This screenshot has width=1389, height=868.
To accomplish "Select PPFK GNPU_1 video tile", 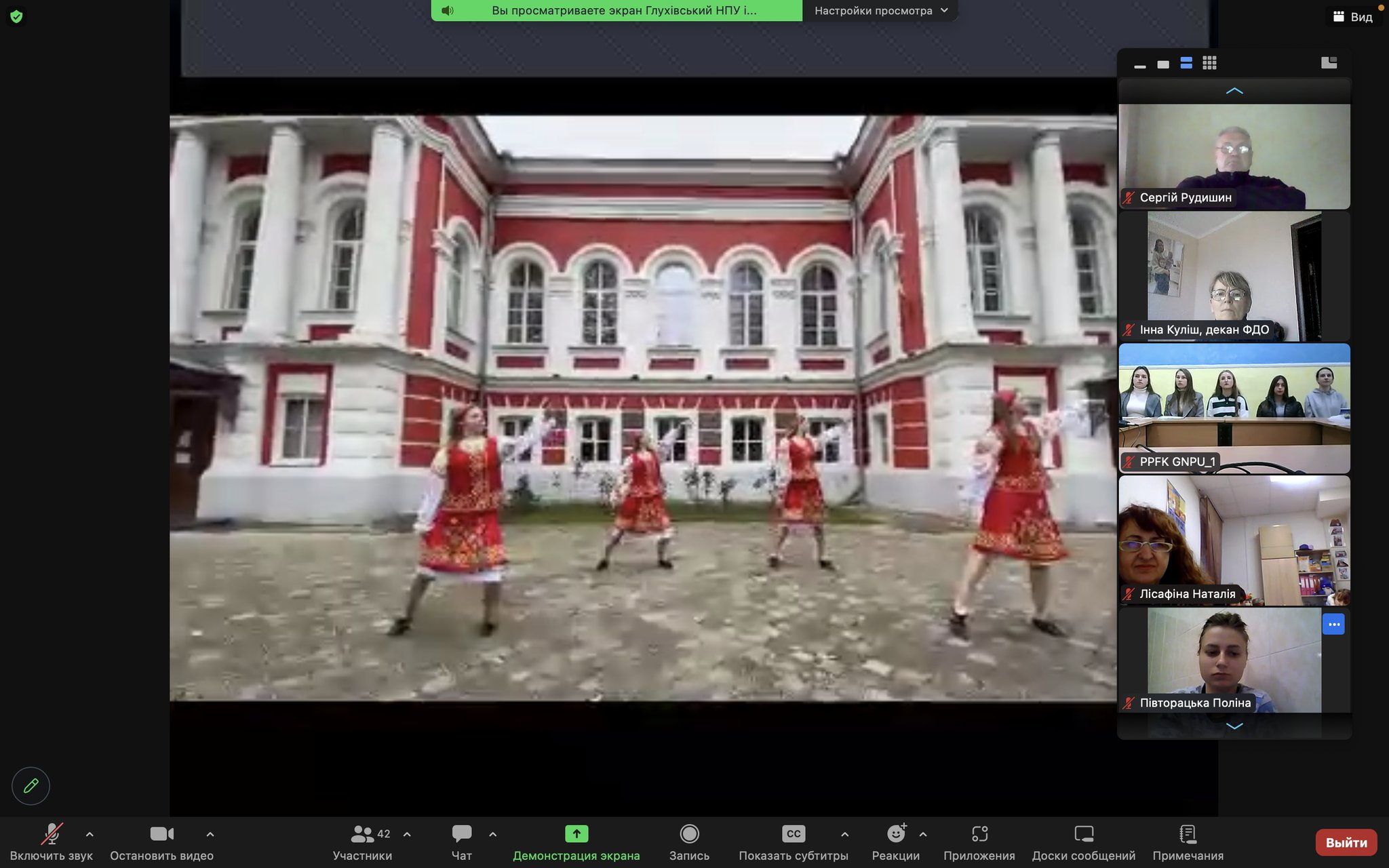I will coord(1234,408).
